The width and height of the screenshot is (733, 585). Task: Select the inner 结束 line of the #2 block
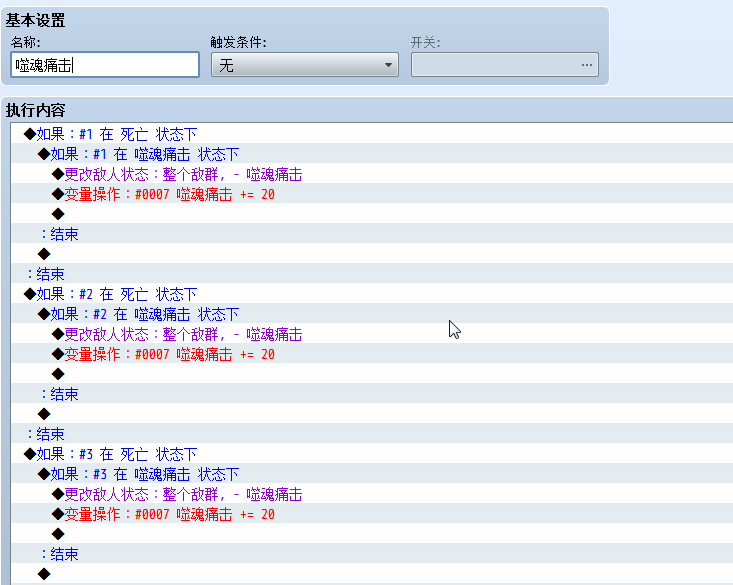coord(372,394)
